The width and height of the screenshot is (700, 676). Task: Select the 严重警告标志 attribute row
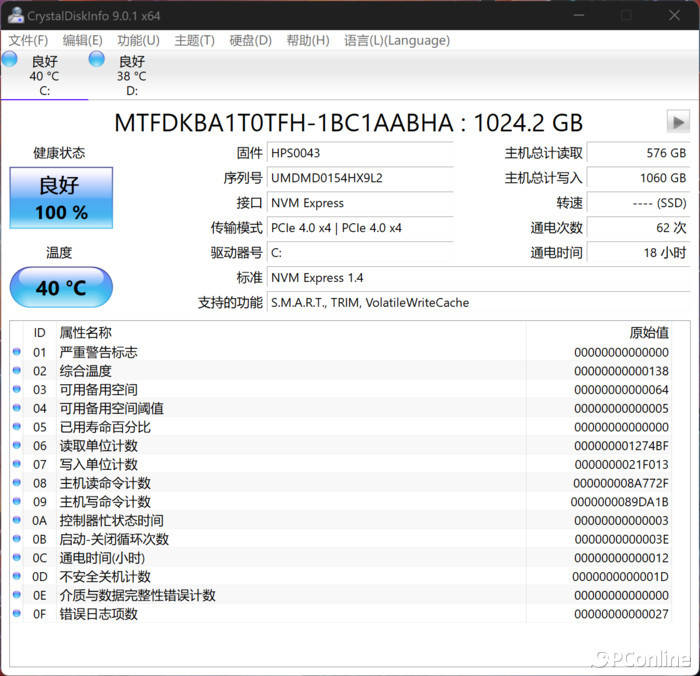point(342,352)
